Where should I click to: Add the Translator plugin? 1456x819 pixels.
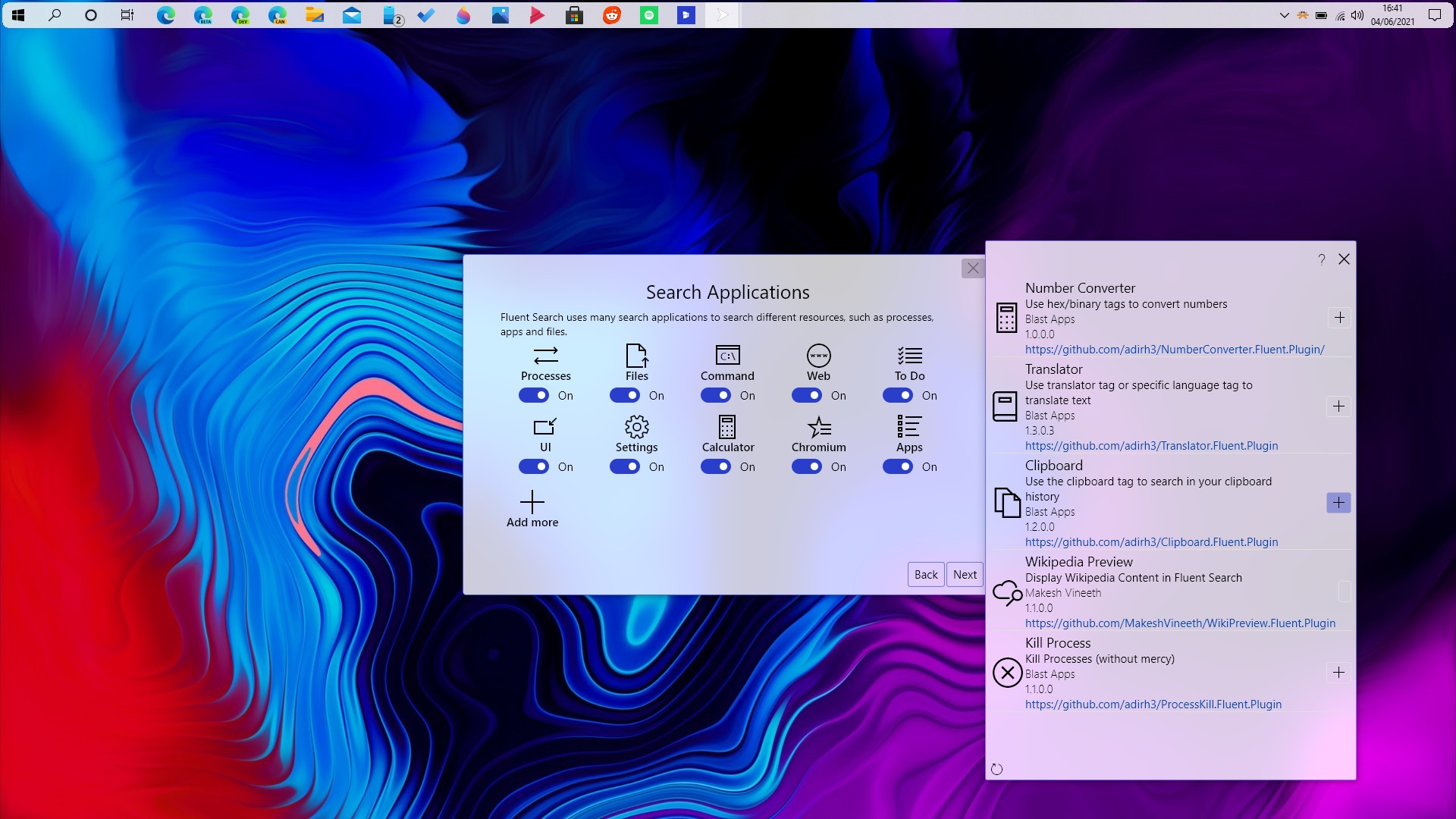coord(1339,406)
